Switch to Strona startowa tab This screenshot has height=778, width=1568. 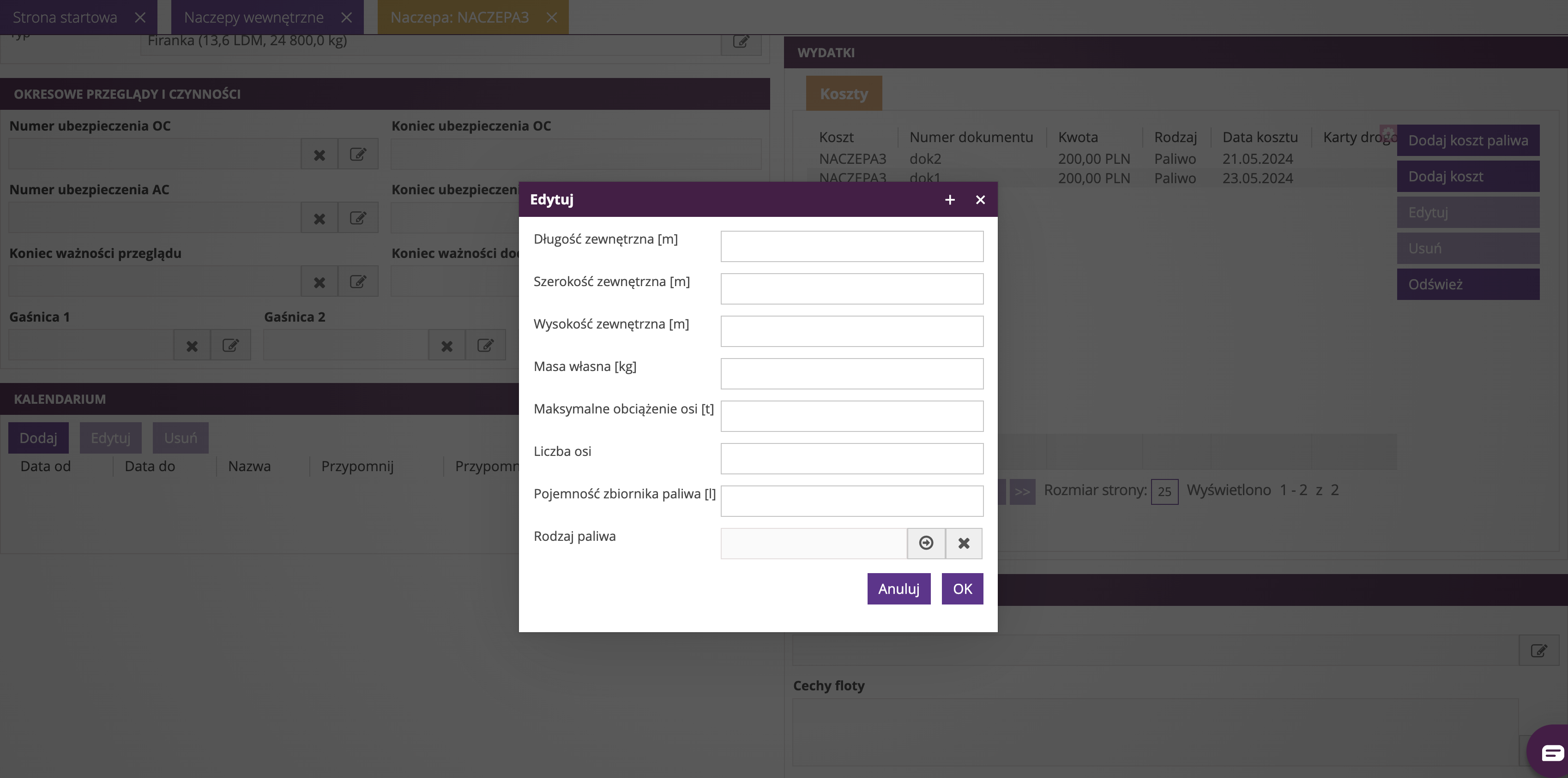click(65, 17)
